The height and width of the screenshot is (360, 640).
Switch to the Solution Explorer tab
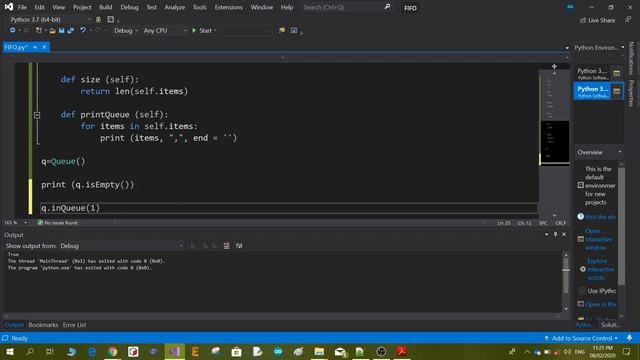(x=610, y=325)
